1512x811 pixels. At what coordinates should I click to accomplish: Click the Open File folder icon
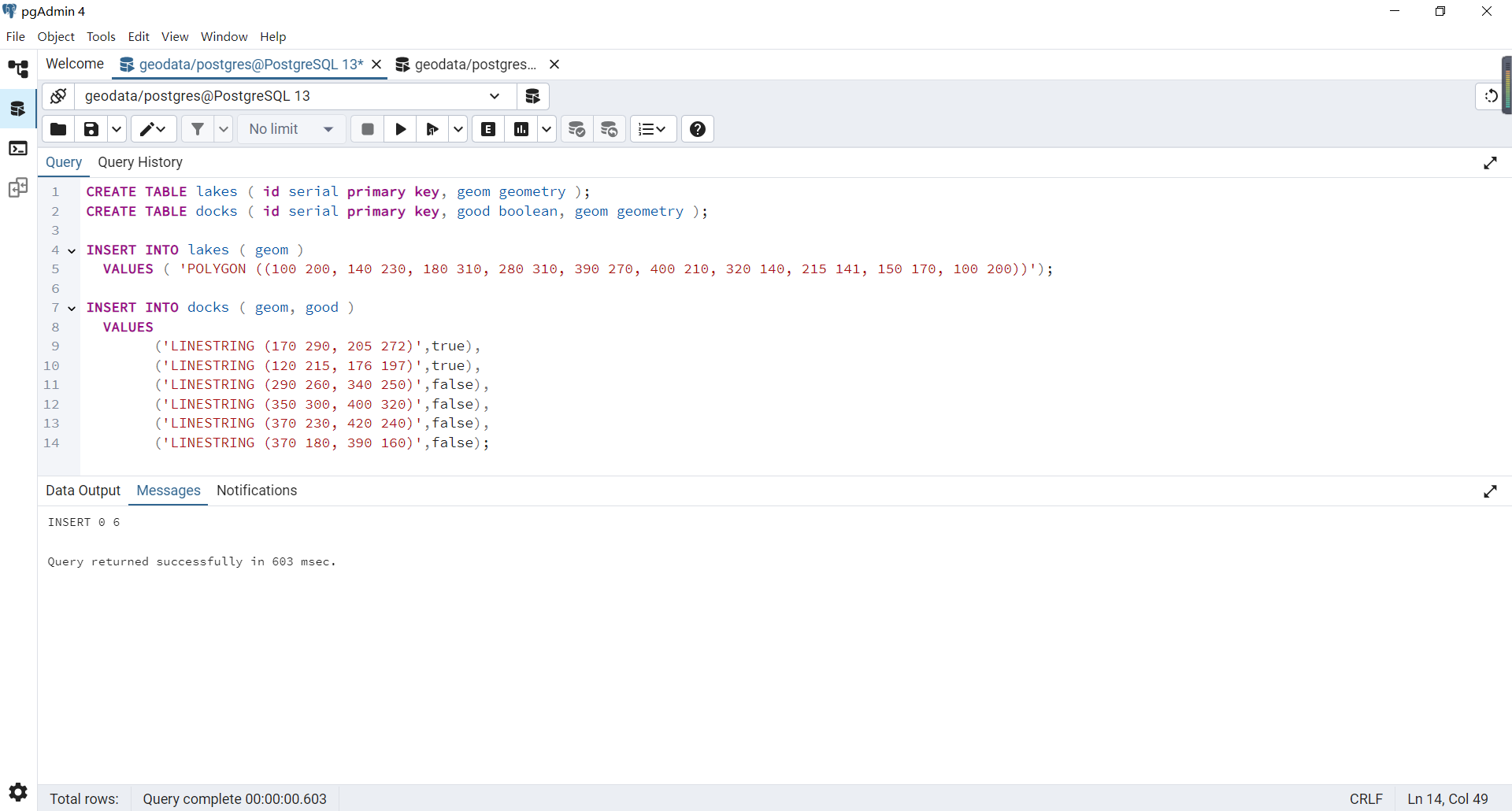[58, 129]
